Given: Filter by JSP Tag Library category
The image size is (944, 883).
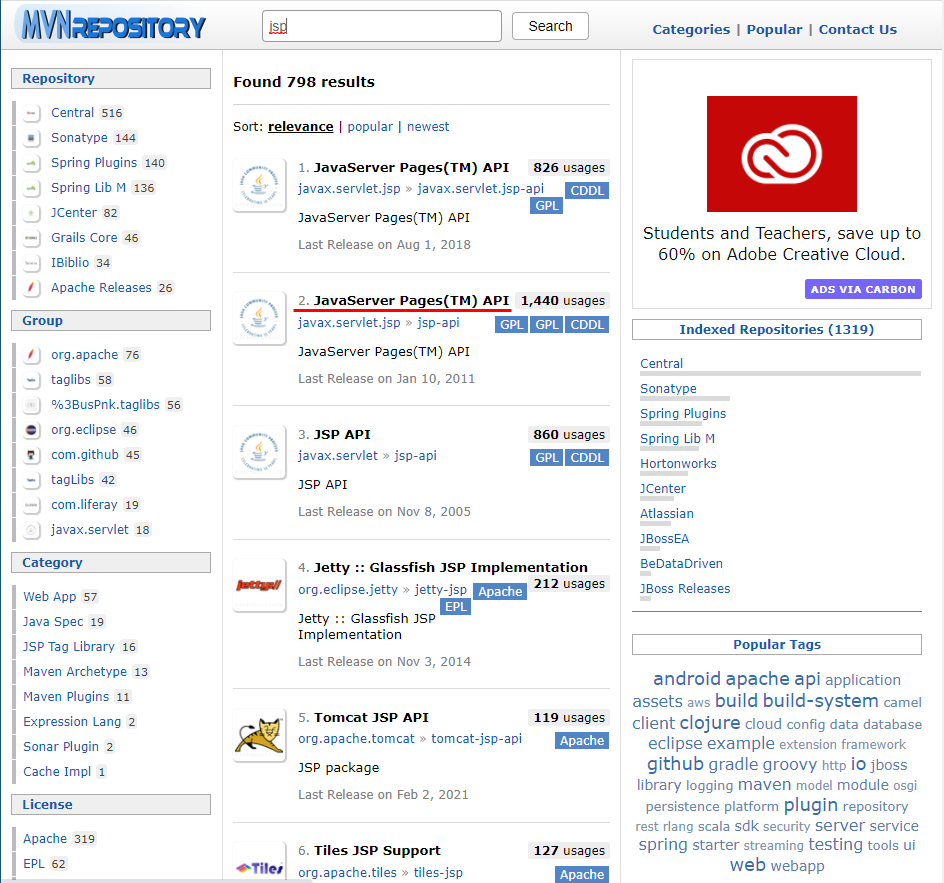Looking at the screenshot, I should tap(69, 646).
